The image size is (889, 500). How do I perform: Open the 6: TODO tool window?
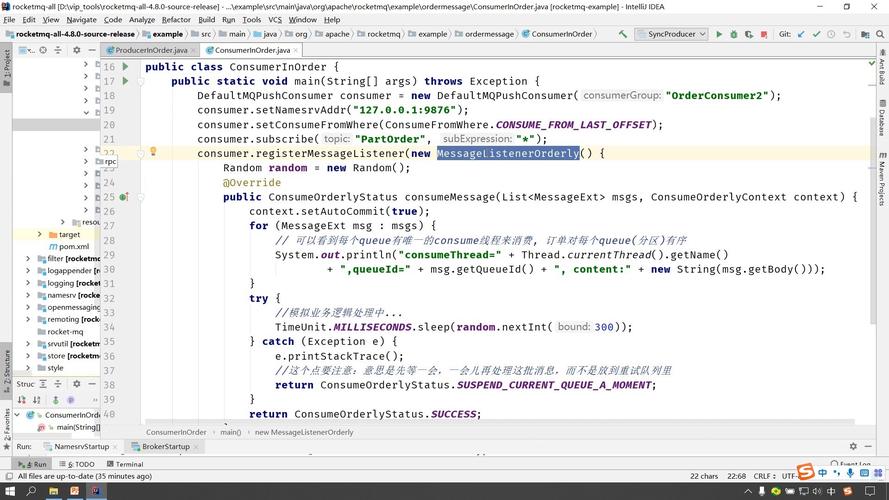coord(77,464)
